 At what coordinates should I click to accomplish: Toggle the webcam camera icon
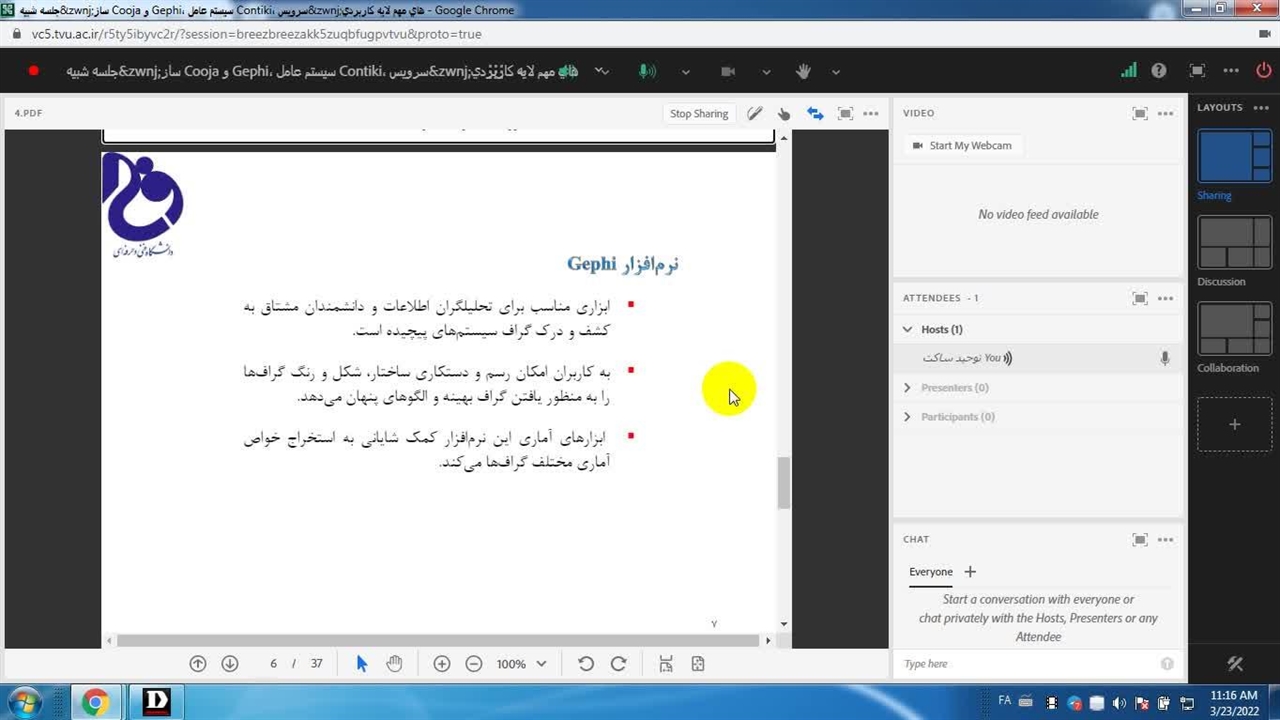pos(728,71)
